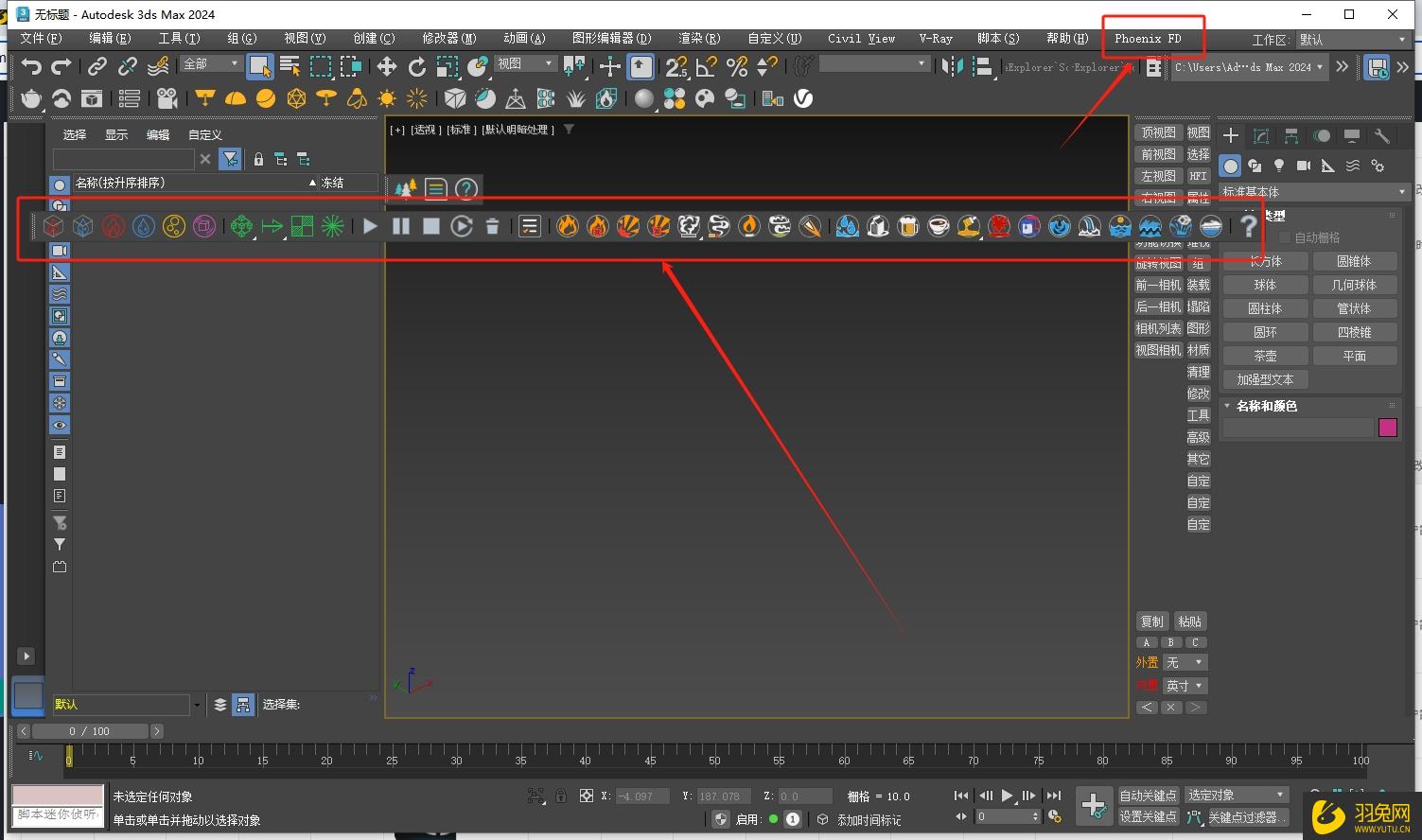Open the 全部 selection filter dropdown
The image size is (1422, 840).
coord(212,63)
